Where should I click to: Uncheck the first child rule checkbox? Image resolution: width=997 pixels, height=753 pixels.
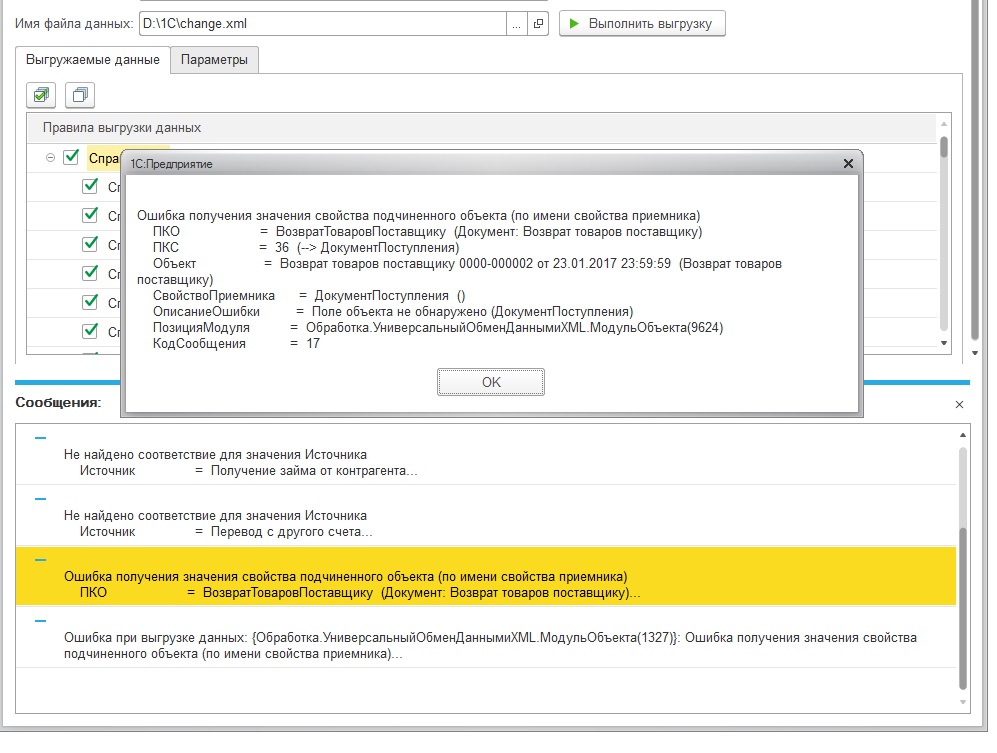(x=90, y=186)
